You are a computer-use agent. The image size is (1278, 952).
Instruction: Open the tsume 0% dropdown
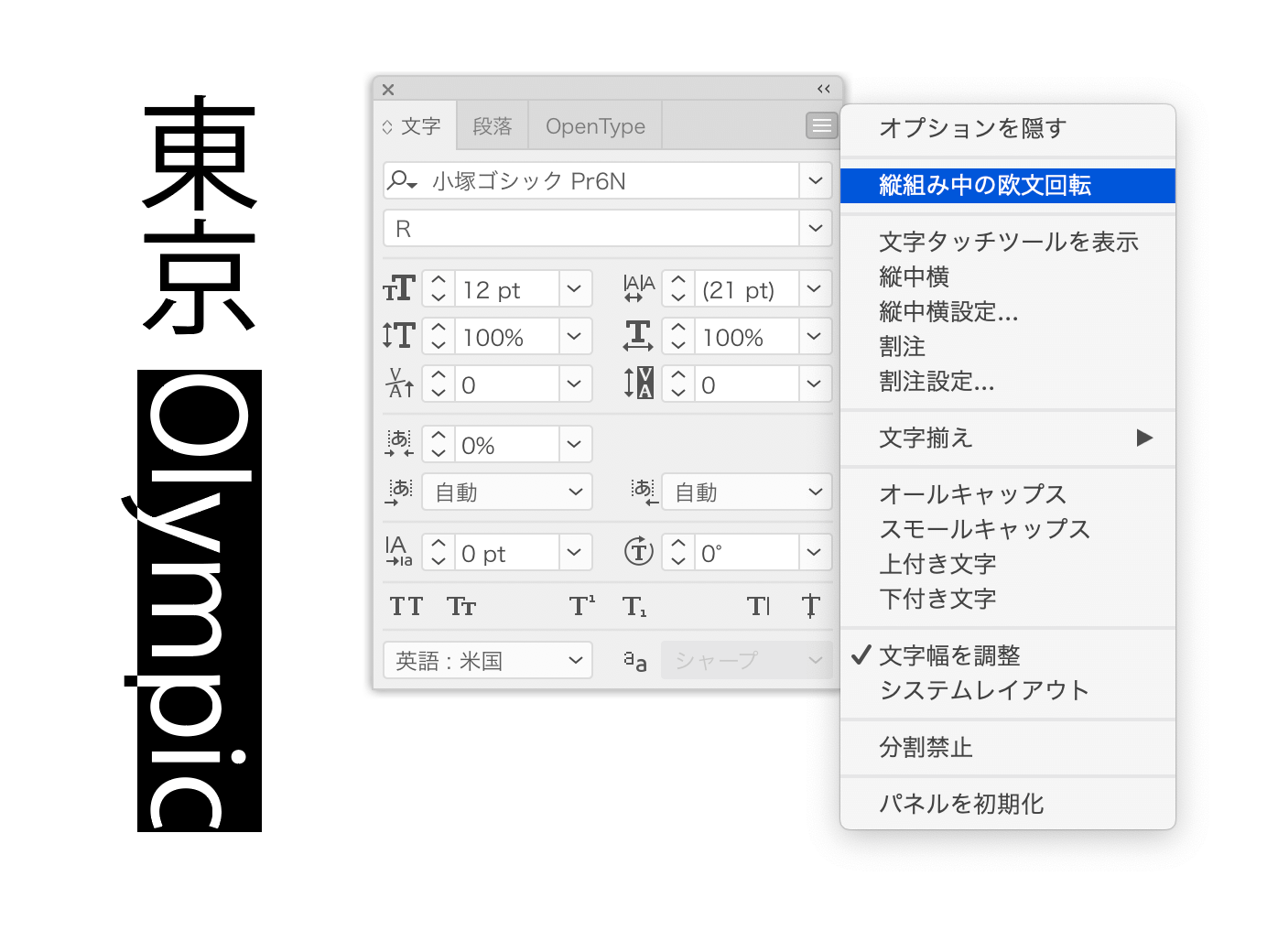574,445
